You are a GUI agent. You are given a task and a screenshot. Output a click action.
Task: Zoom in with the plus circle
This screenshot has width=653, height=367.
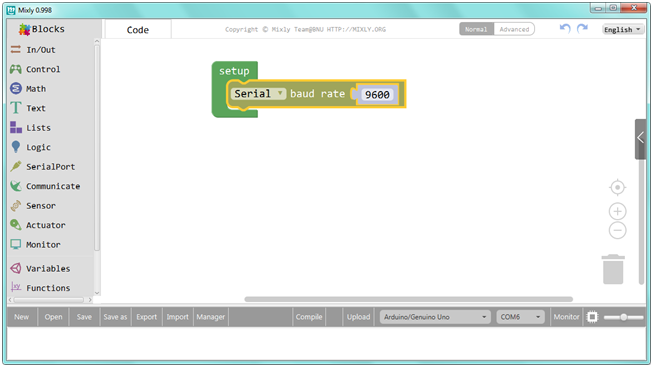(617, 212)
